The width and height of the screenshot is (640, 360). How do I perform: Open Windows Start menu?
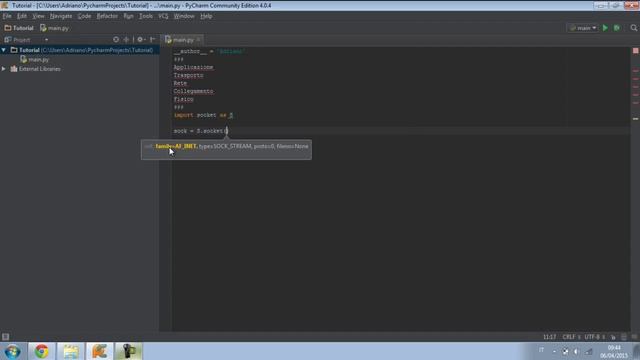tap(13, 351)
